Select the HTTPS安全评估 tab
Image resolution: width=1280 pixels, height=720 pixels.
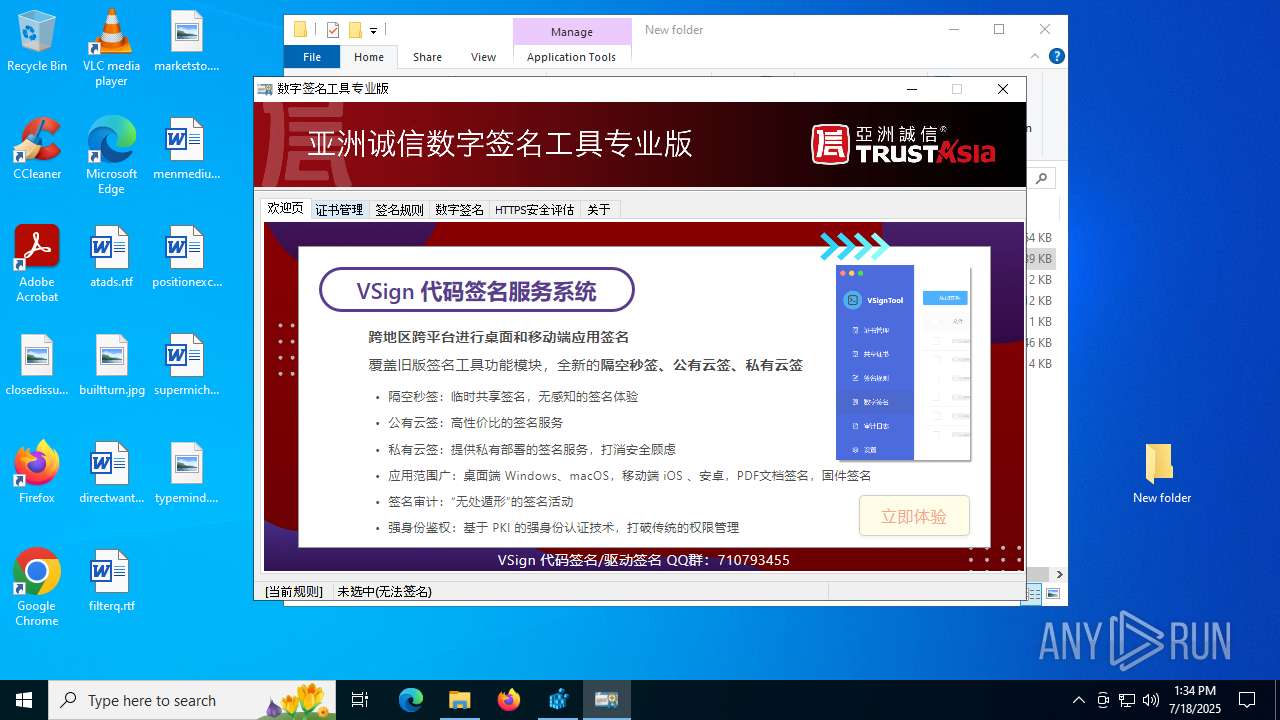534,210
